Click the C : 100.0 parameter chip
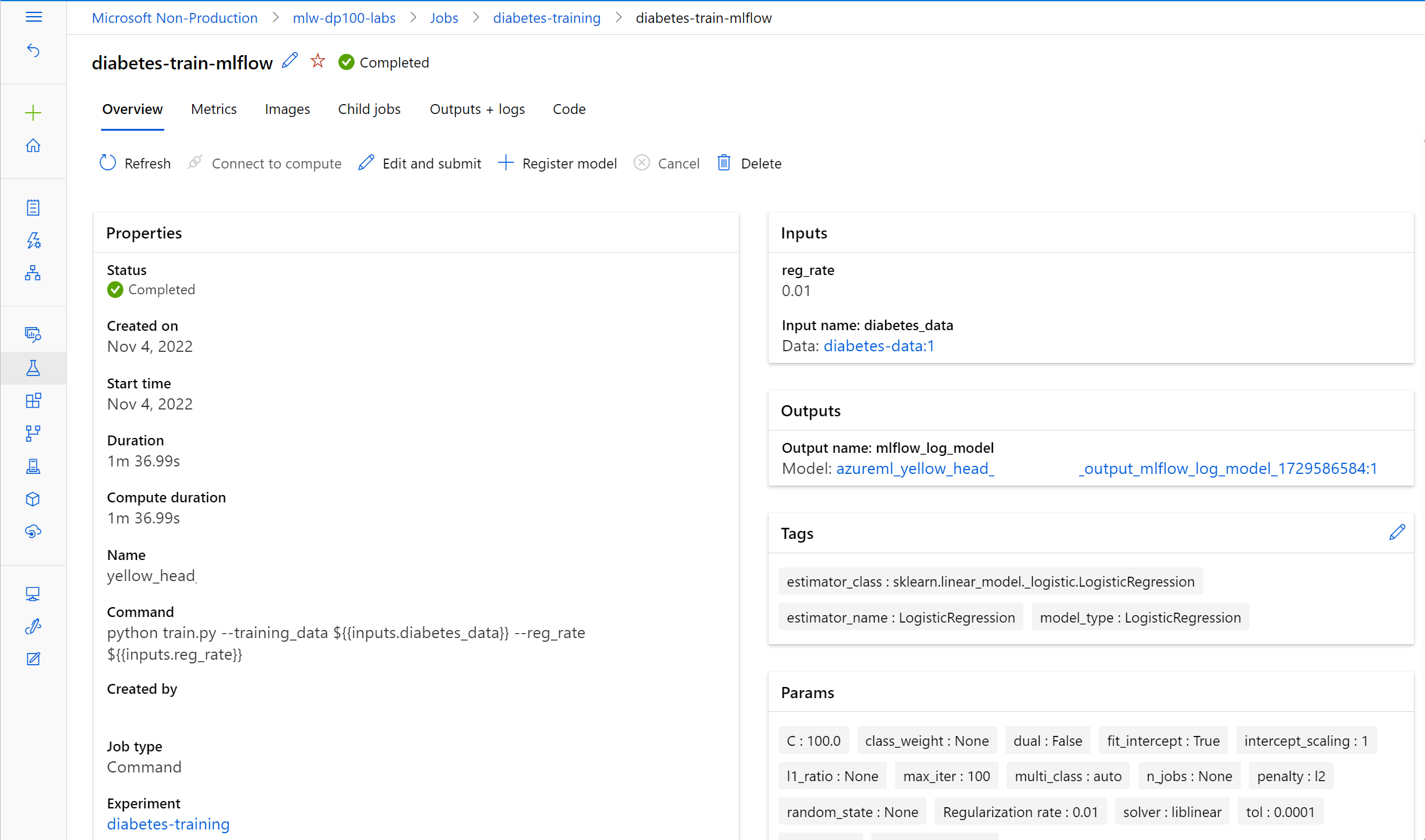The height and width of the screenshot is (840, 1425). tap(812, 740)
